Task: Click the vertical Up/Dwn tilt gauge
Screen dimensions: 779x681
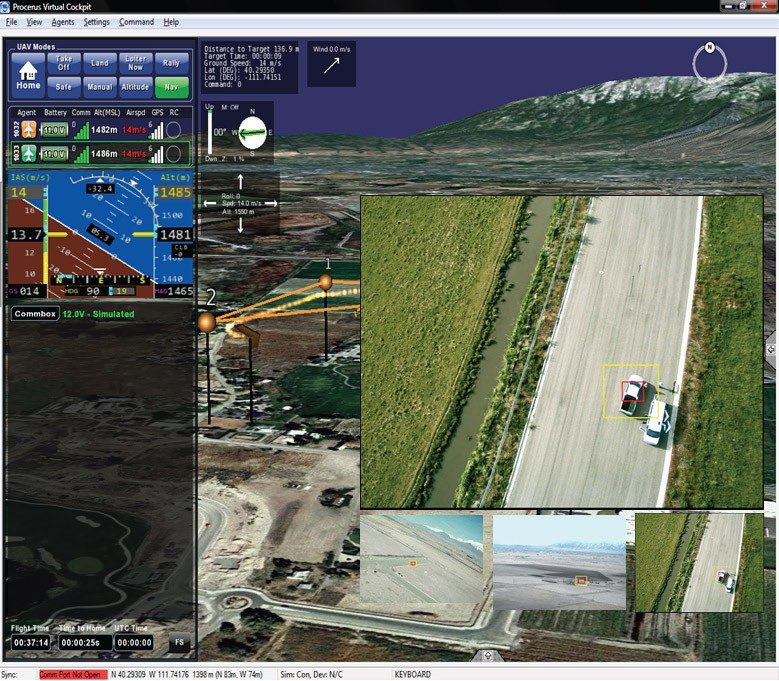Action: point(211,131)
